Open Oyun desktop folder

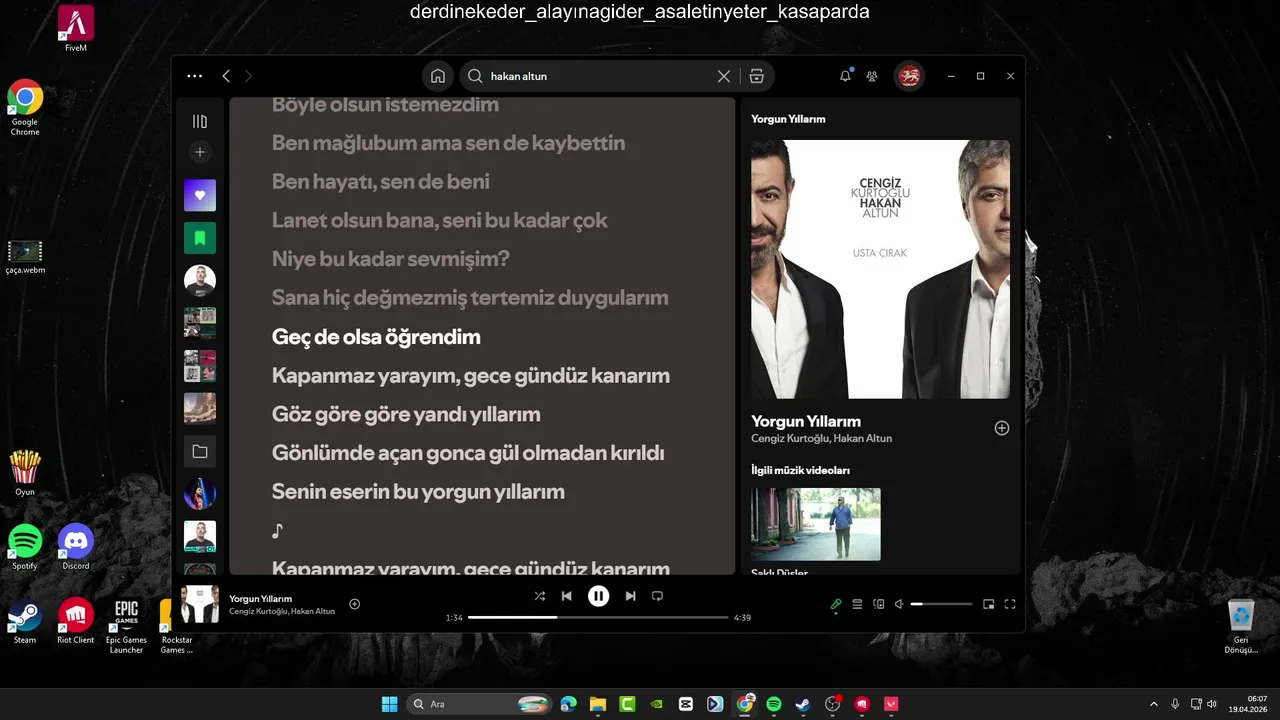(25, 472)
